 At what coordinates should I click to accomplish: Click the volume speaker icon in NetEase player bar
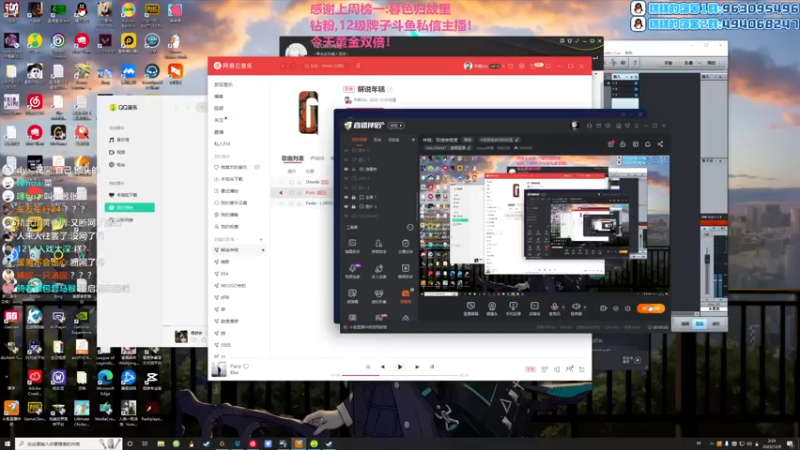(x=557, y=369)
